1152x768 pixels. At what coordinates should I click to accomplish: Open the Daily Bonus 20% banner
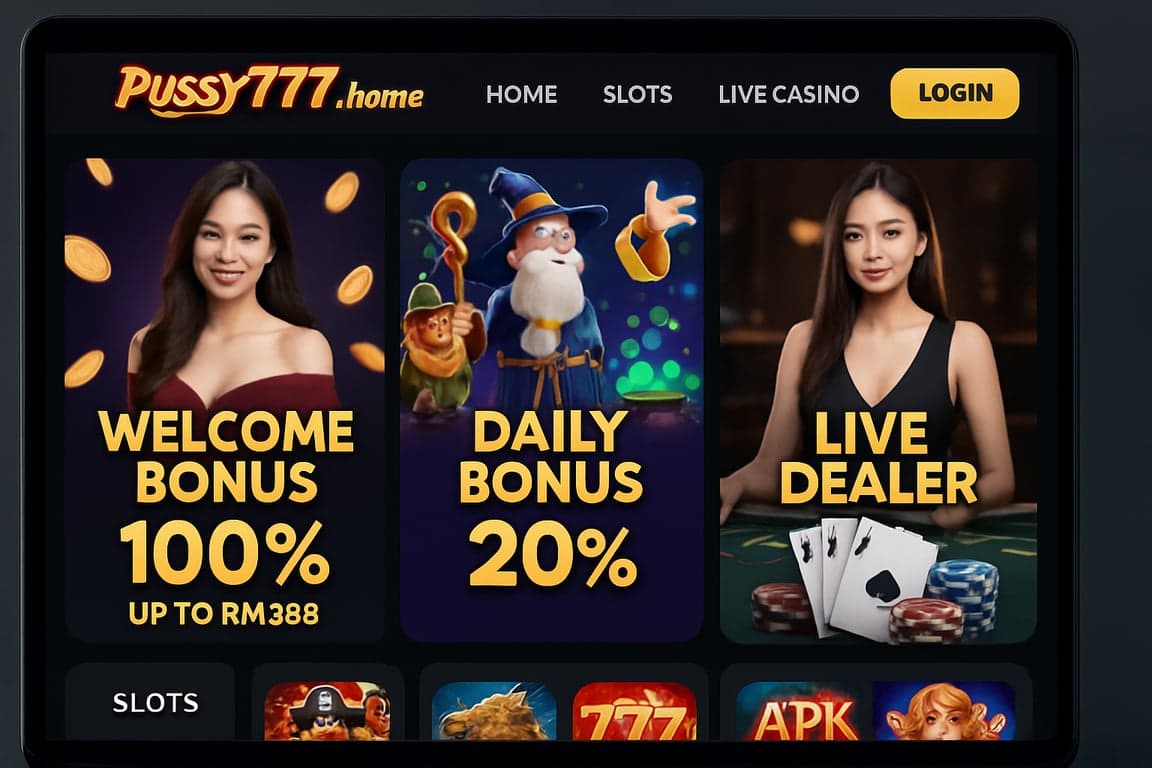552,401
